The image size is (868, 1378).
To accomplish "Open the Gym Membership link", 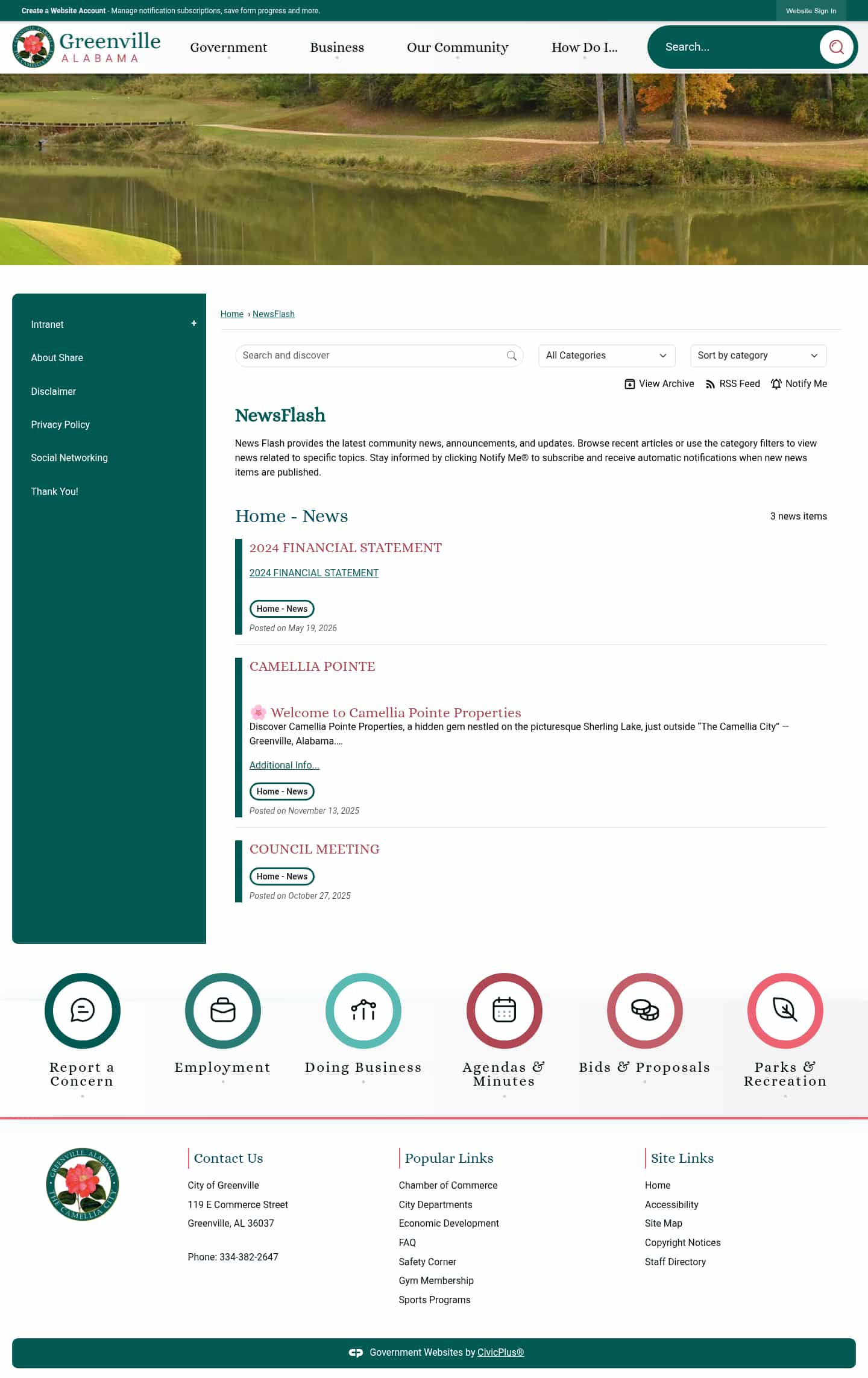I will 436,1280.
